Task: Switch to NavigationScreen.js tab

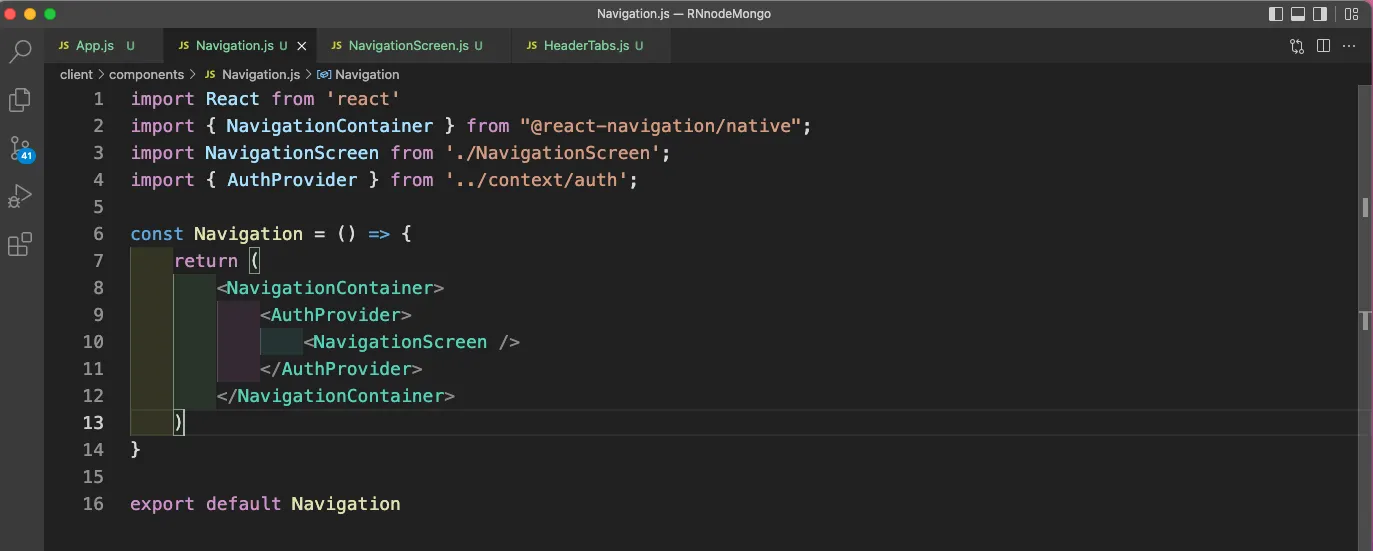Action: point(415,46)
